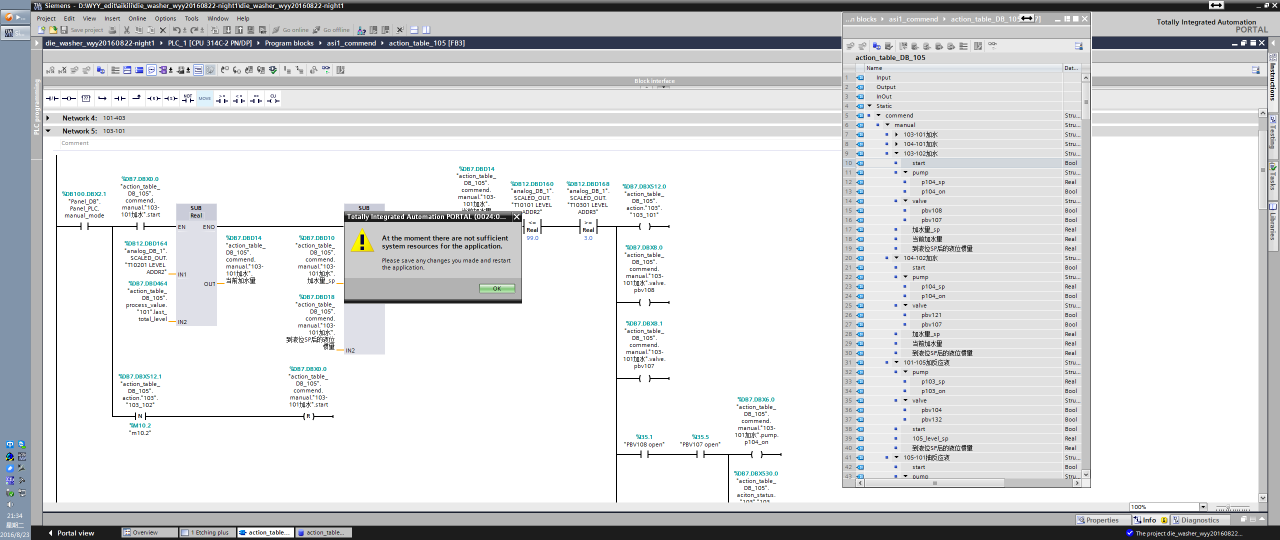
Task: Click the cut (scissors) toolbar icon
Action: (x=125, y=30)
